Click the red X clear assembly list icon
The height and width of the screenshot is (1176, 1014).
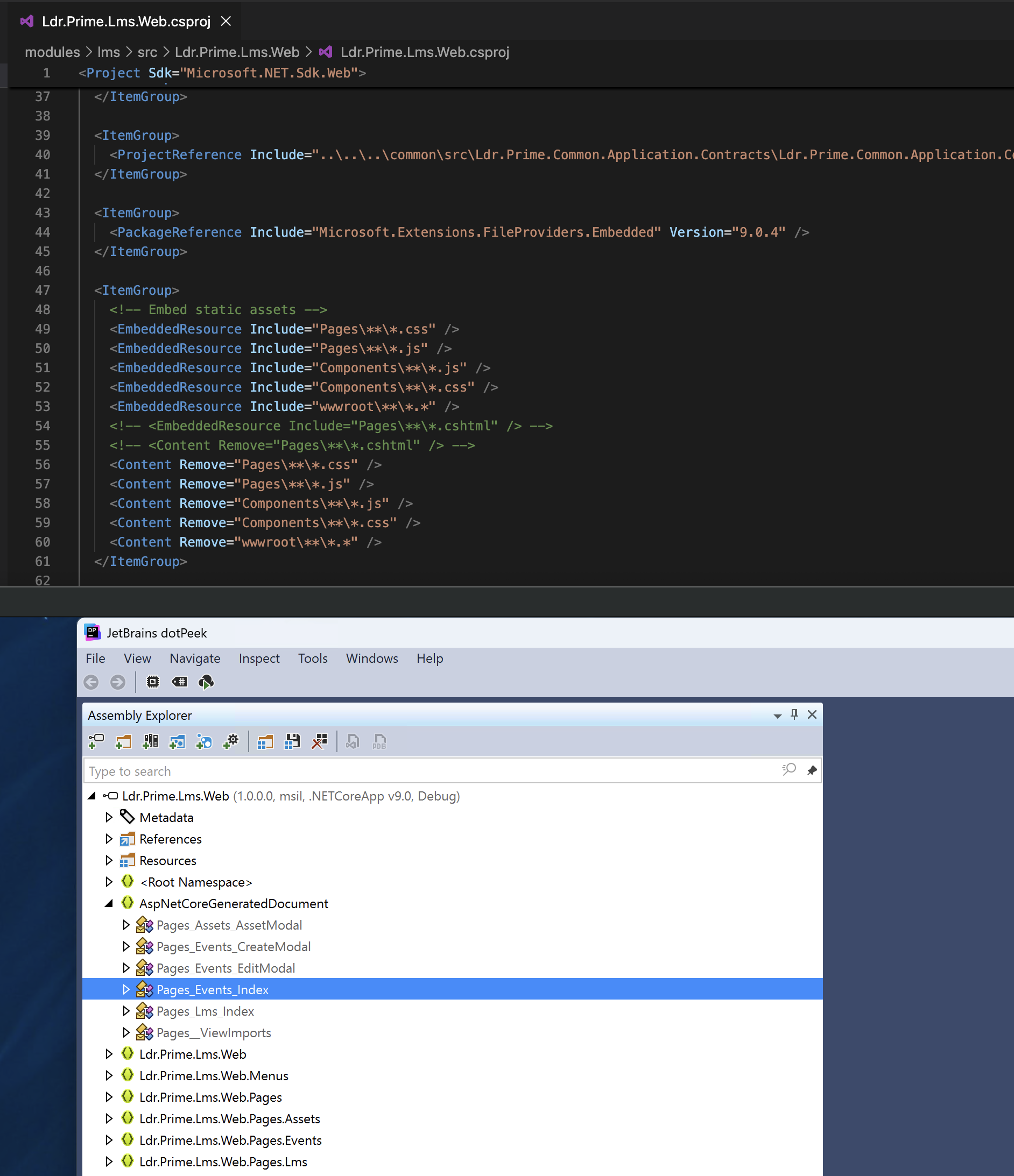(320, 741)
